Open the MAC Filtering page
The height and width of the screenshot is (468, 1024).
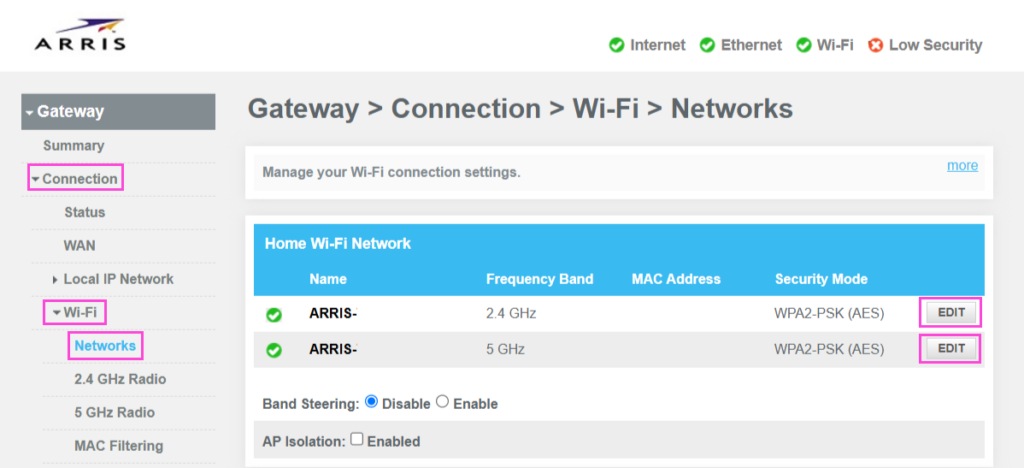pos(118,445)
